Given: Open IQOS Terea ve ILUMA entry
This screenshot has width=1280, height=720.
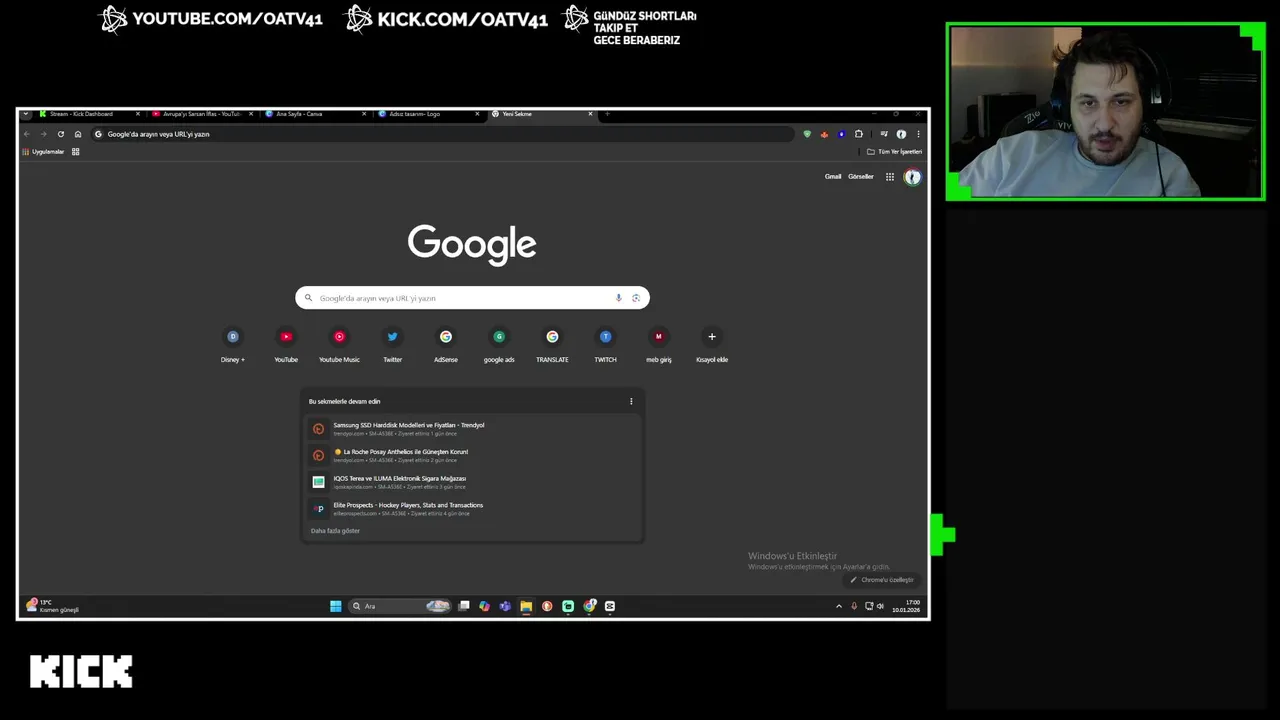Looking at the screenshot, I should [x=472, y=482].
